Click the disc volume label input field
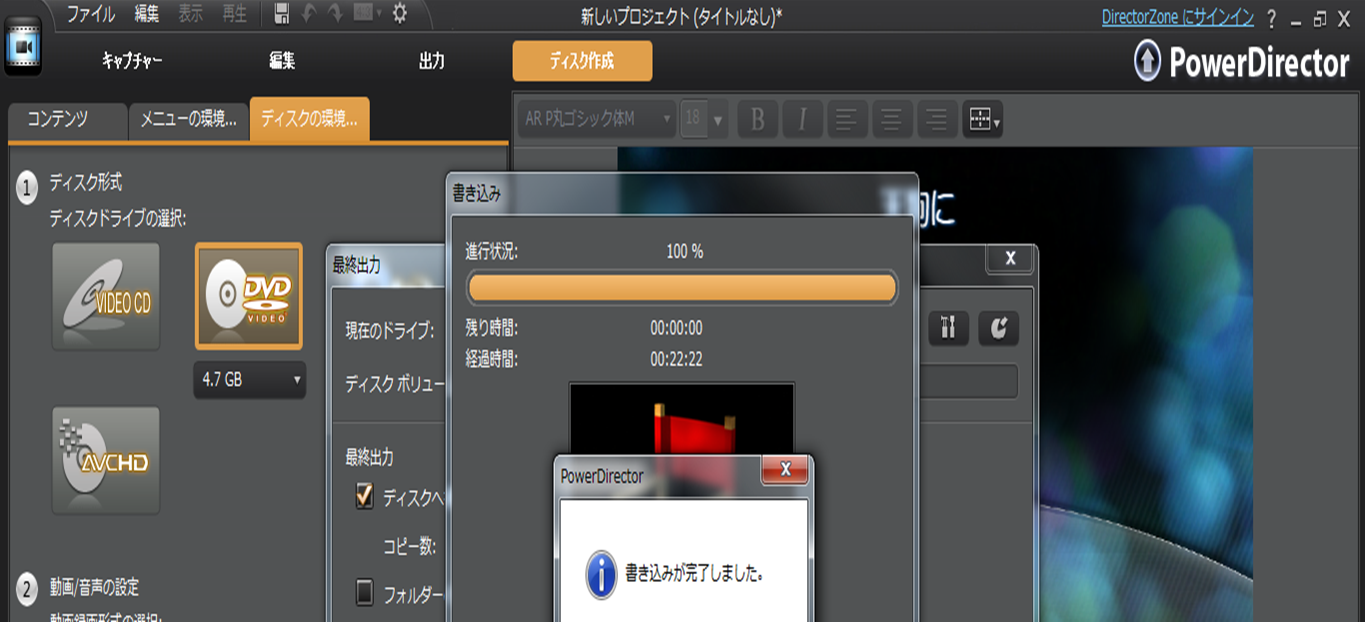This screenshot has width=1365, height=622. [967, 382]
